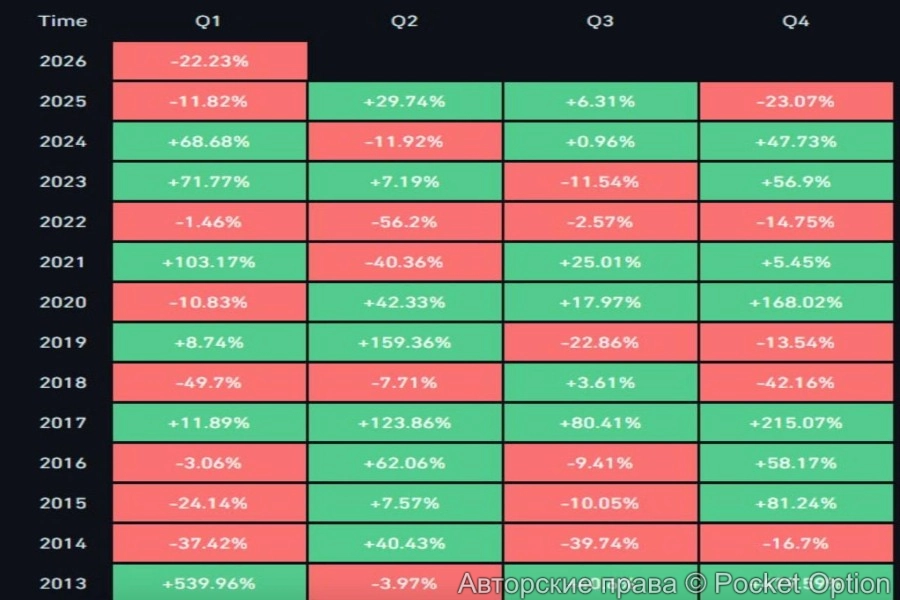Select the -56.2% cell in 2022
The image size is (900, 600).
tap(404, 222)
